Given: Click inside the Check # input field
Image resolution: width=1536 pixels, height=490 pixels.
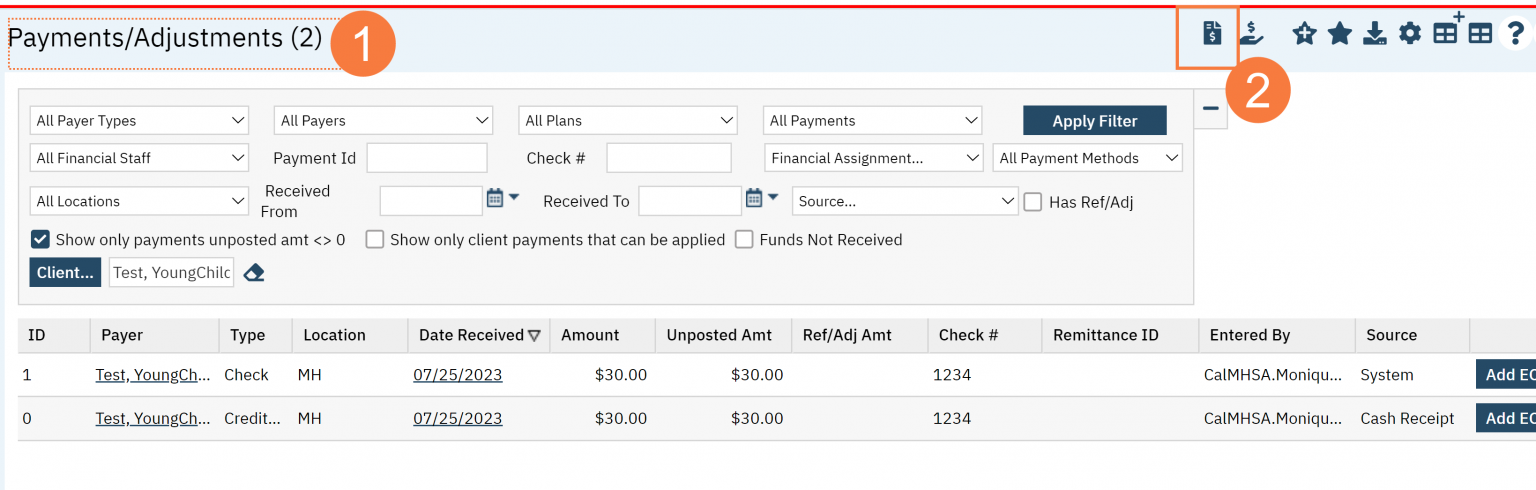Looking at the screenshot, I should click(668, 158).
